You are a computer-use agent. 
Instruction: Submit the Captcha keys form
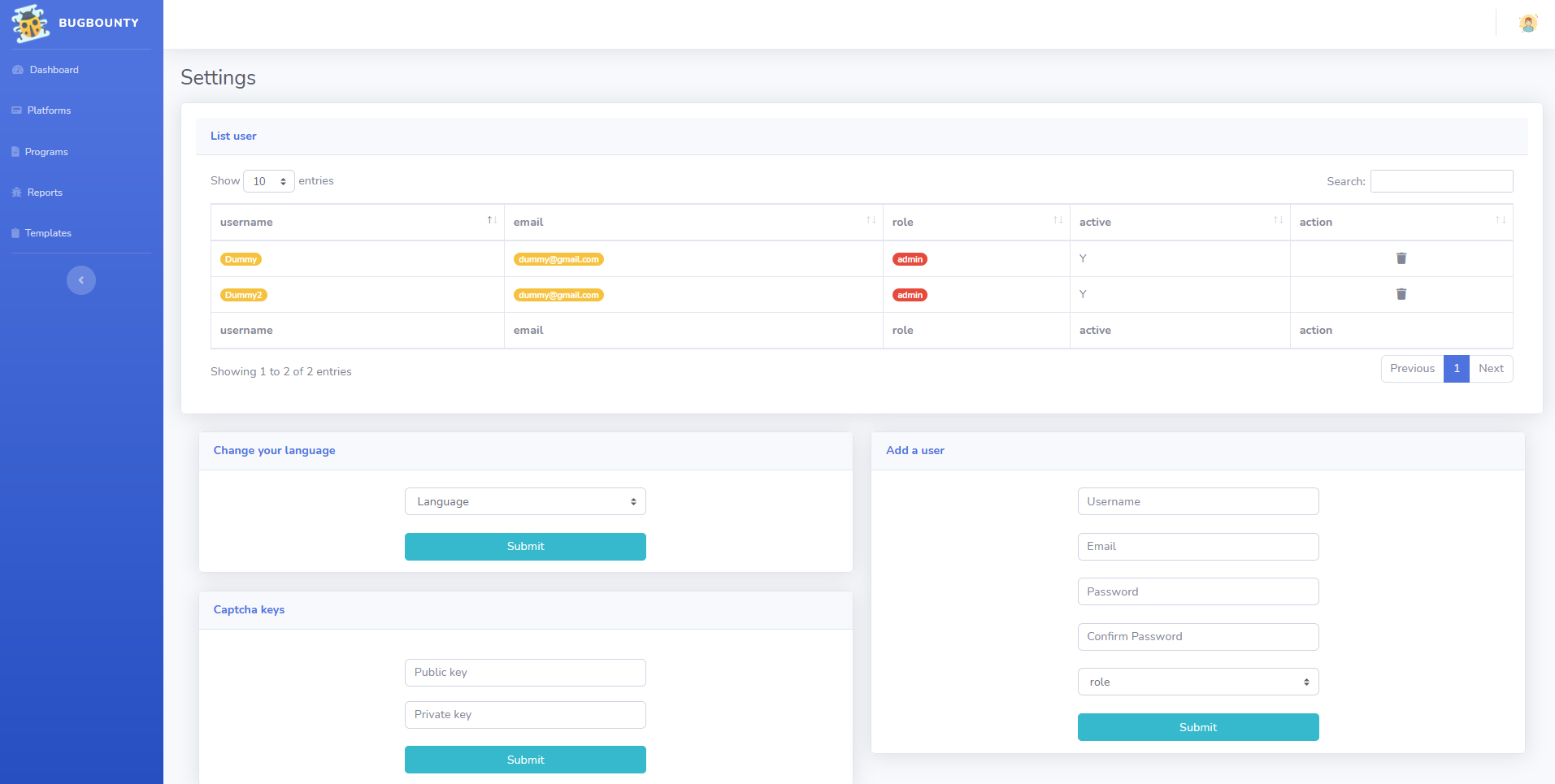525,760
